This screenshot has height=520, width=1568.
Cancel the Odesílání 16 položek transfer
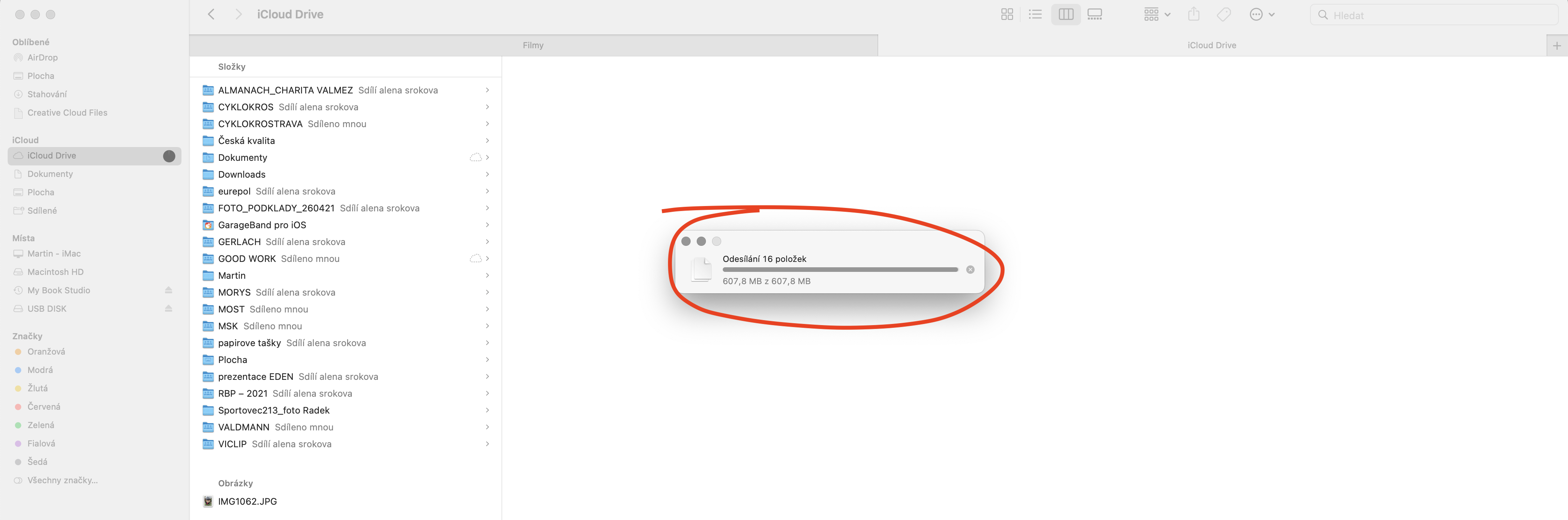[971, 270]
